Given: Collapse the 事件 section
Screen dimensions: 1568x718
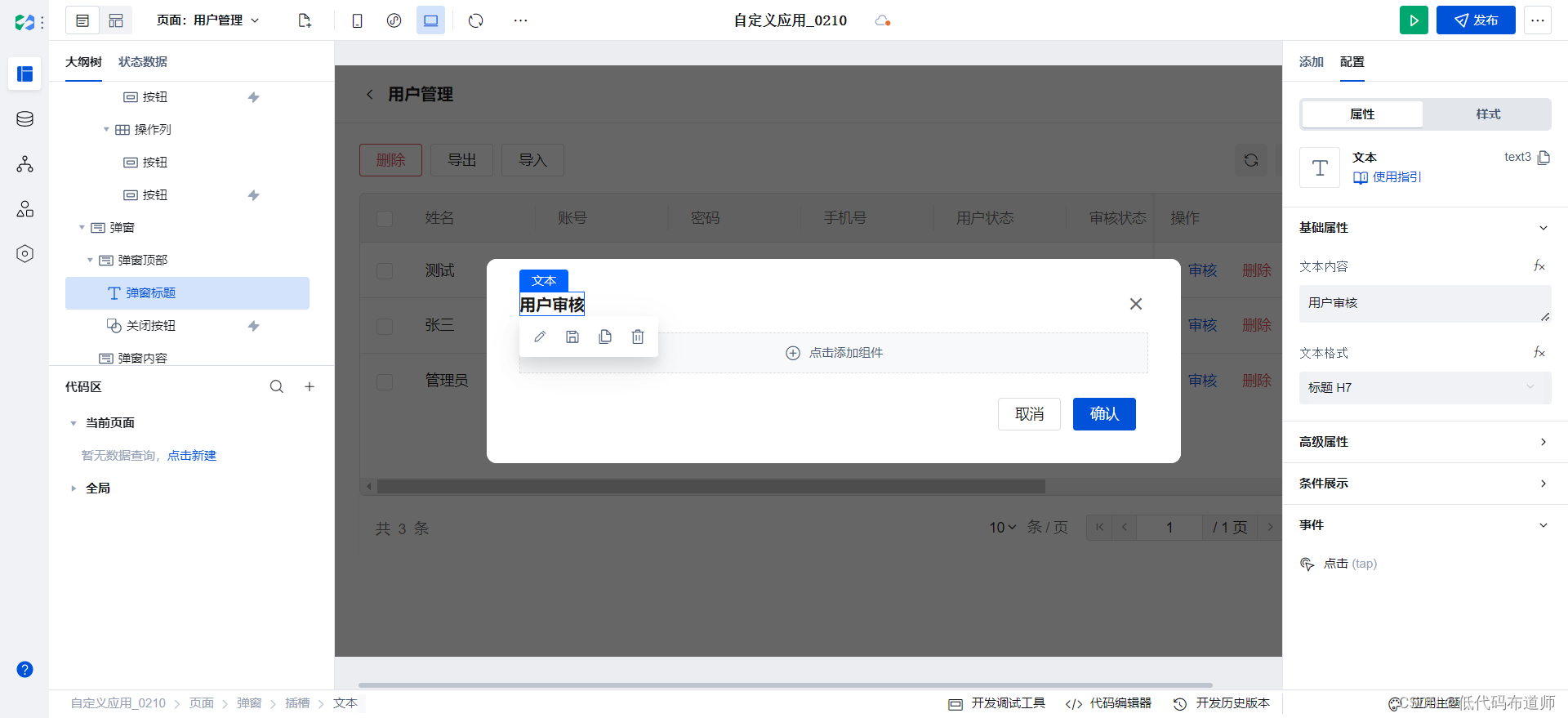Looking at the screenshot, I should pos(1425,525).
